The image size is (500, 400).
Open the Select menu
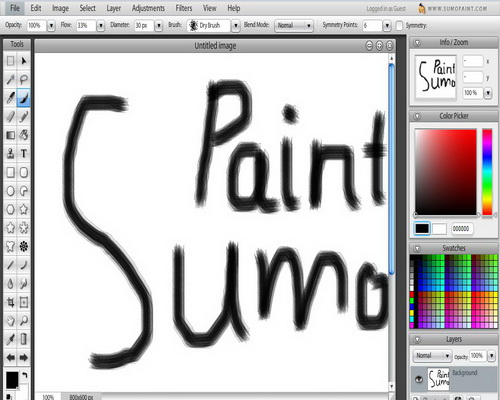[x=87, y=8]
